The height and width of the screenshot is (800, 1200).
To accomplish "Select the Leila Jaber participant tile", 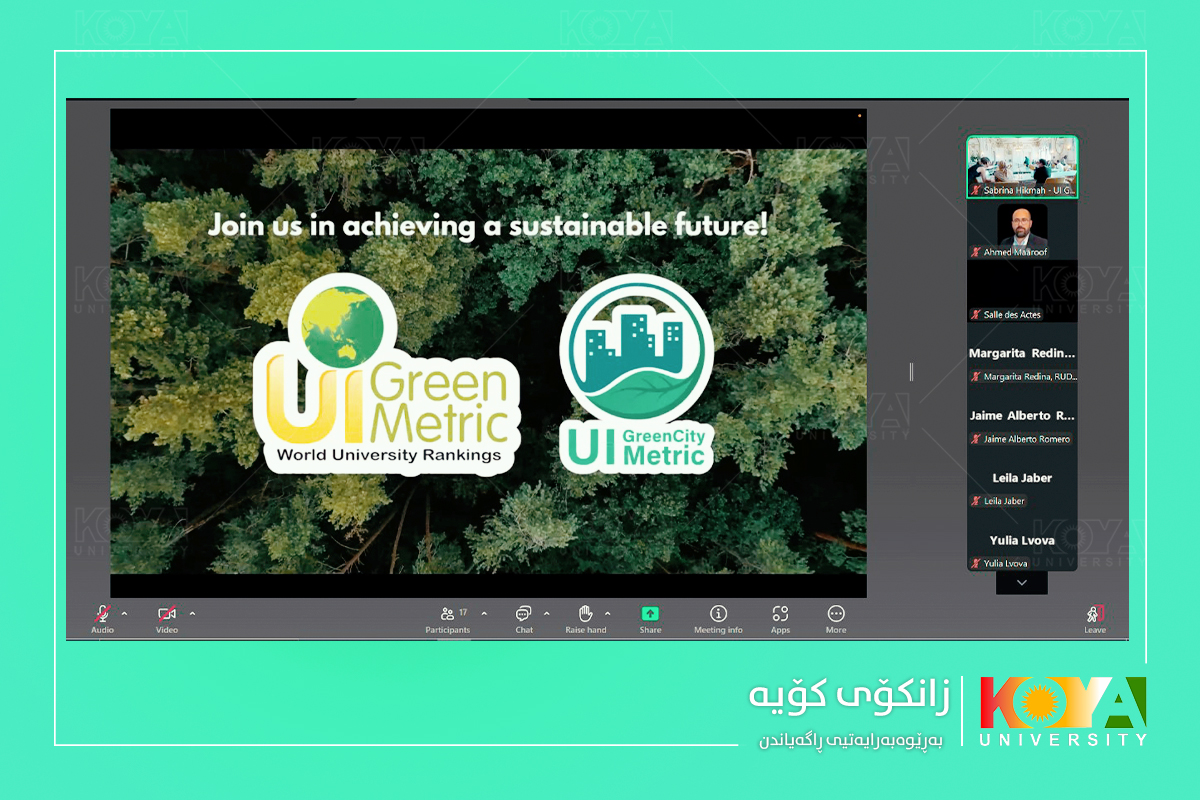I will 1022,479.
